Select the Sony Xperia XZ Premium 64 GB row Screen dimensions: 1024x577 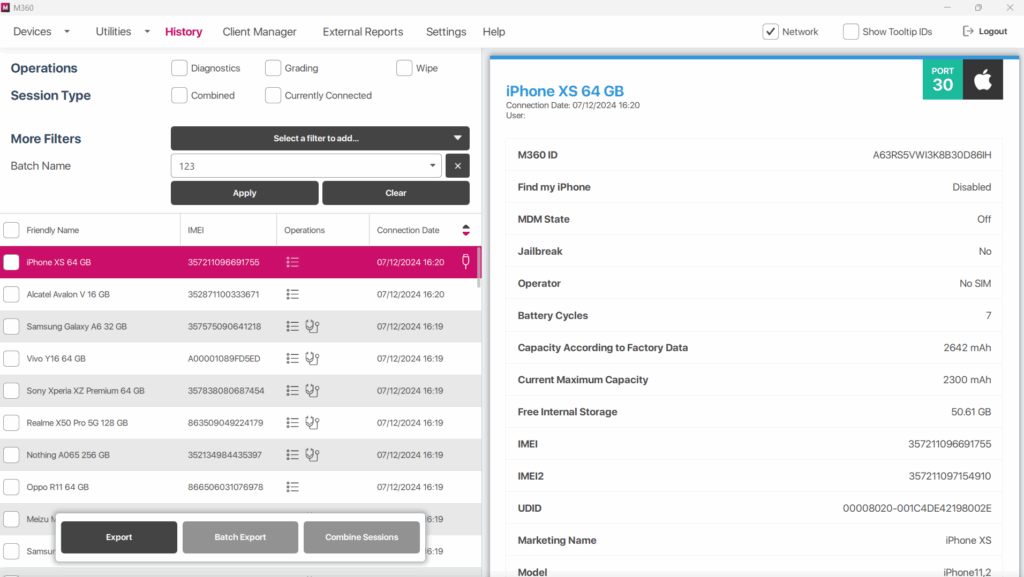[x=240, y=390]
